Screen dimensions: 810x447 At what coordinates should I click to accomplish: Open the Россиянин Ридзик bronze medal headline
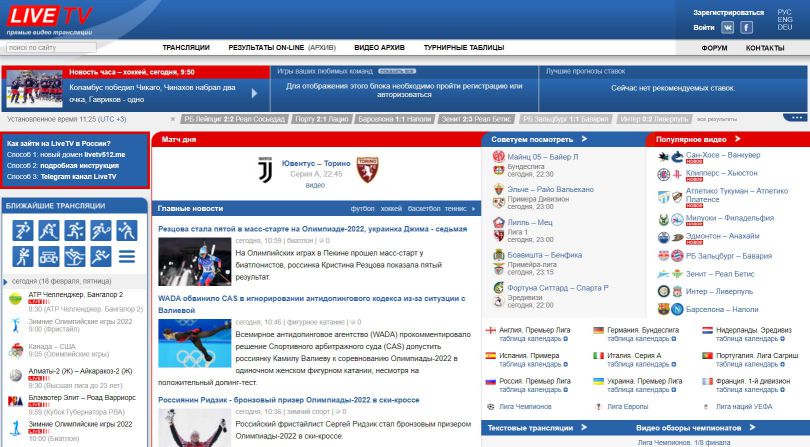pyautogui.click(x=289, y=400)
